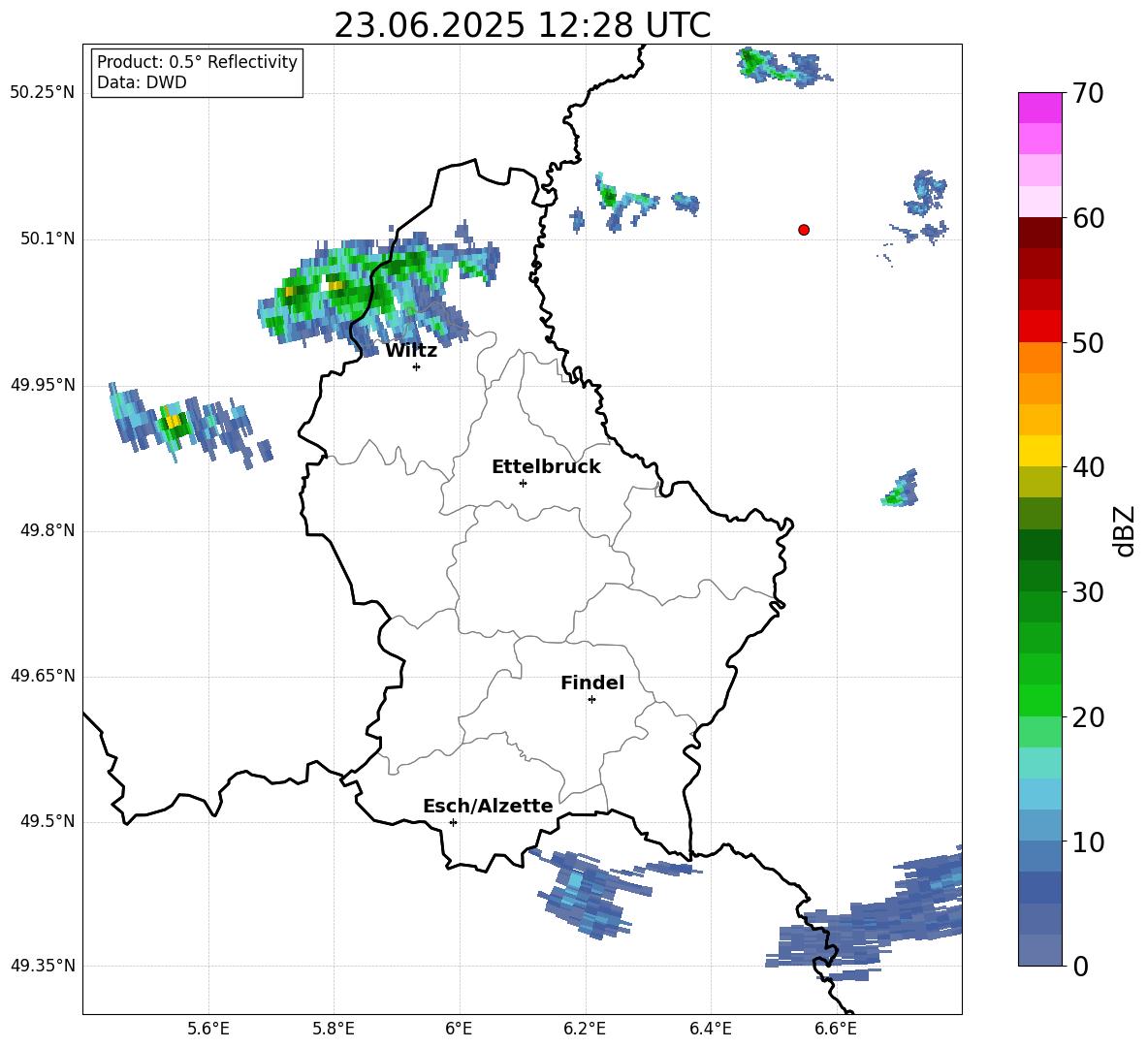Viewport: 1148px width, 1048px height.
Task: Click the 6°E longitude label
Action: [x=459, y=1029]
